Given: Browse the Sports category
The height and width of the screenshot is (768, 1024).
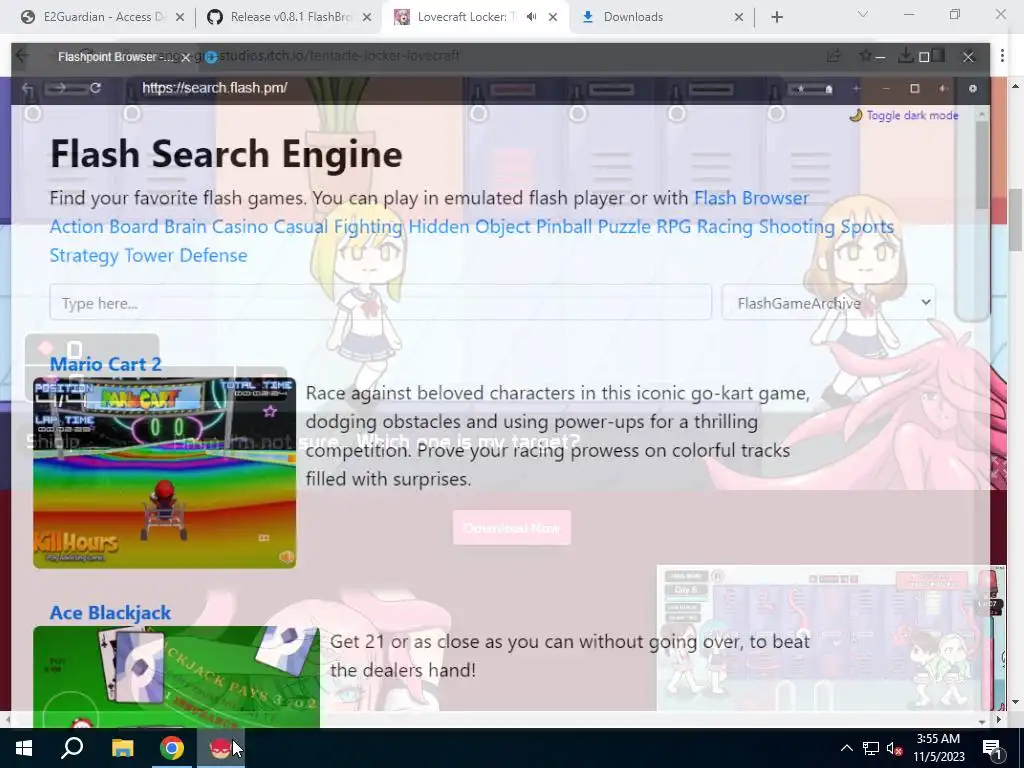Looking at the screenshot, I should (867, 227).
